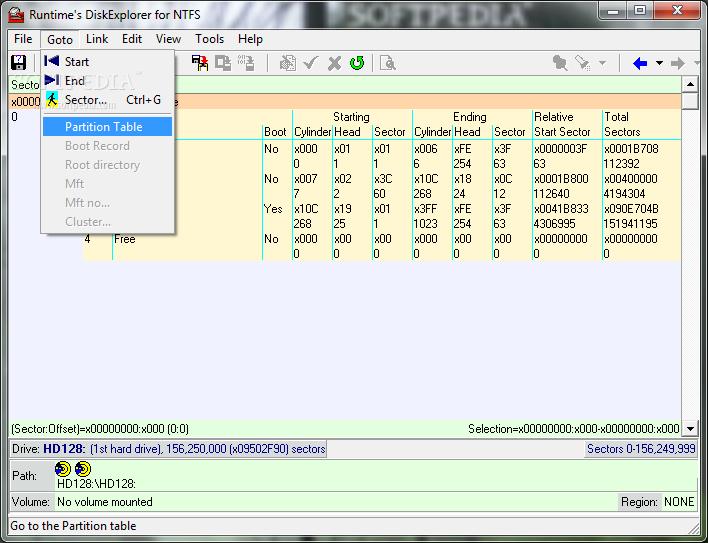Click the grayed binary data export icon

[x=246, y=63]
